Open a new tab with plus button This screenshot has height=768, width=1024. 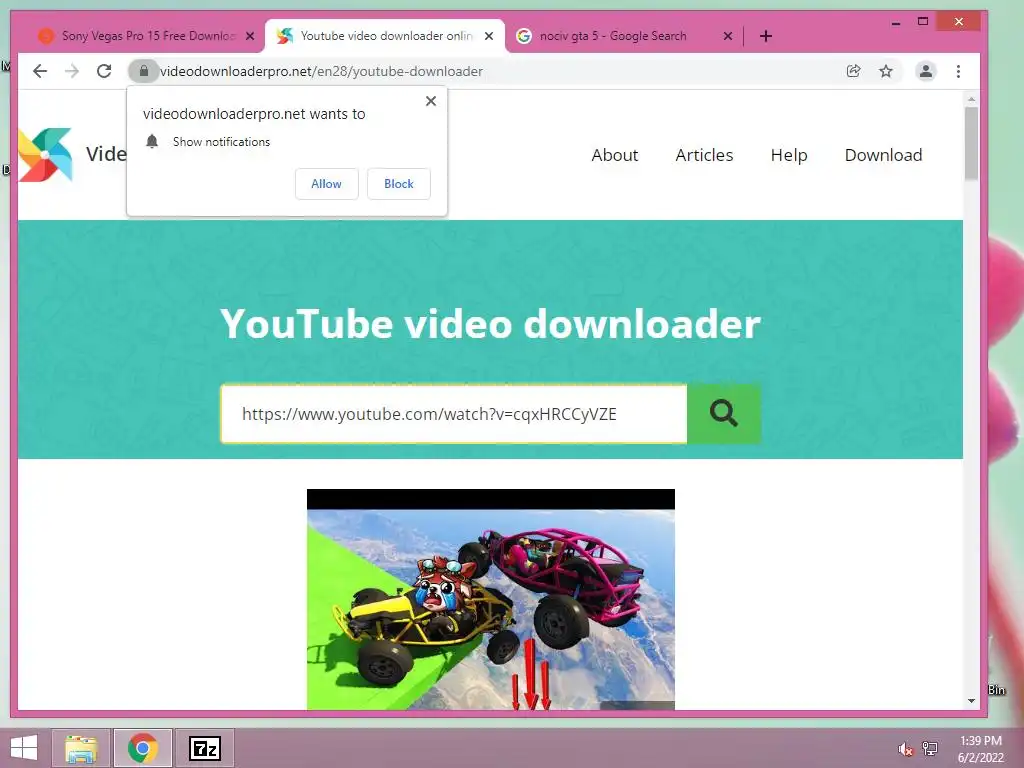766,36
